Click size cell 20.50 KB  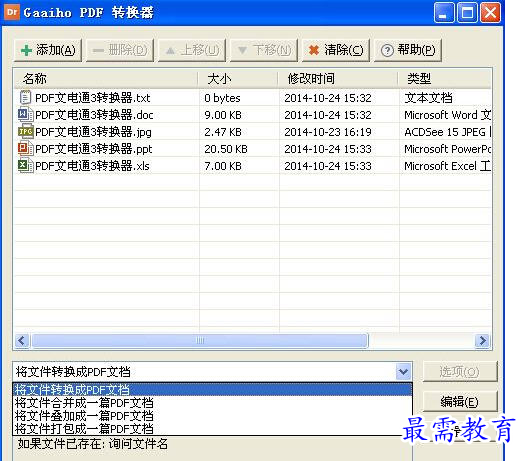[x=226, y=149]
